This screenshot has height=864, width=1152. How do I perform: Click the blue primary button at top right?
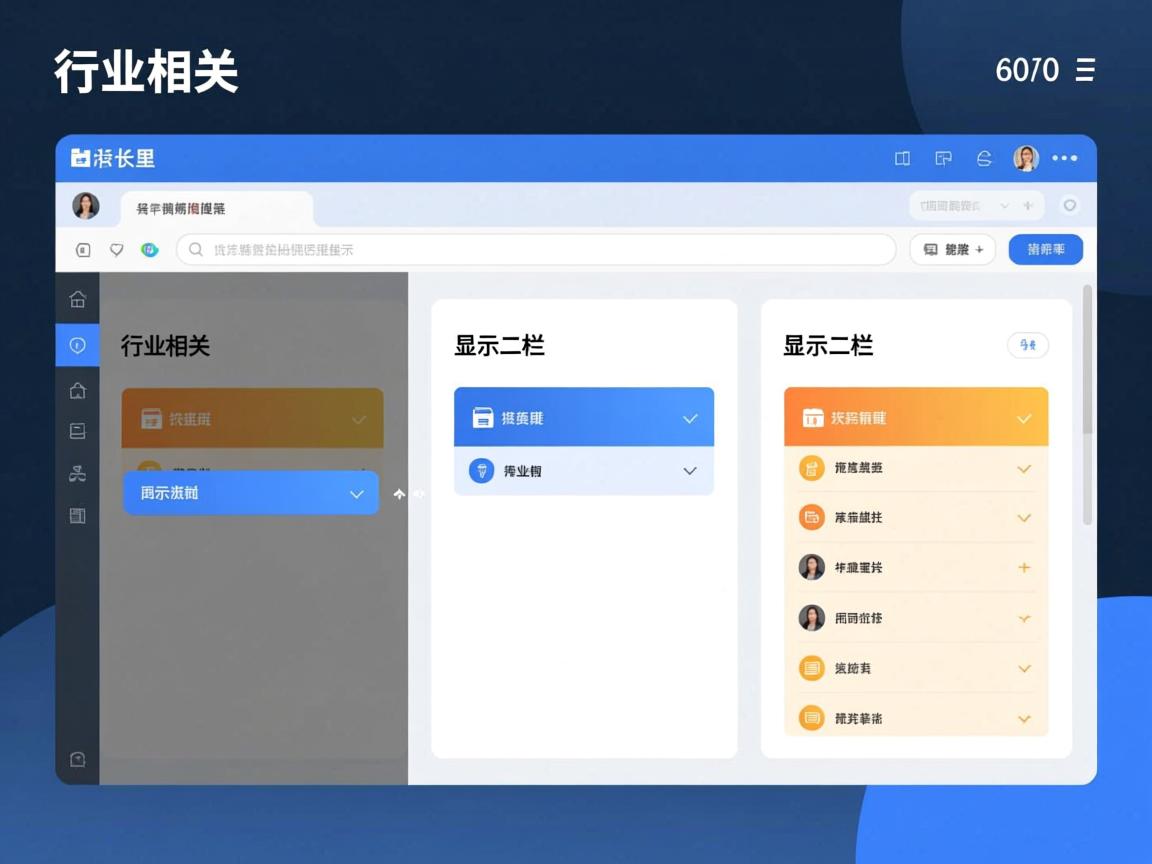[1045, 249]
